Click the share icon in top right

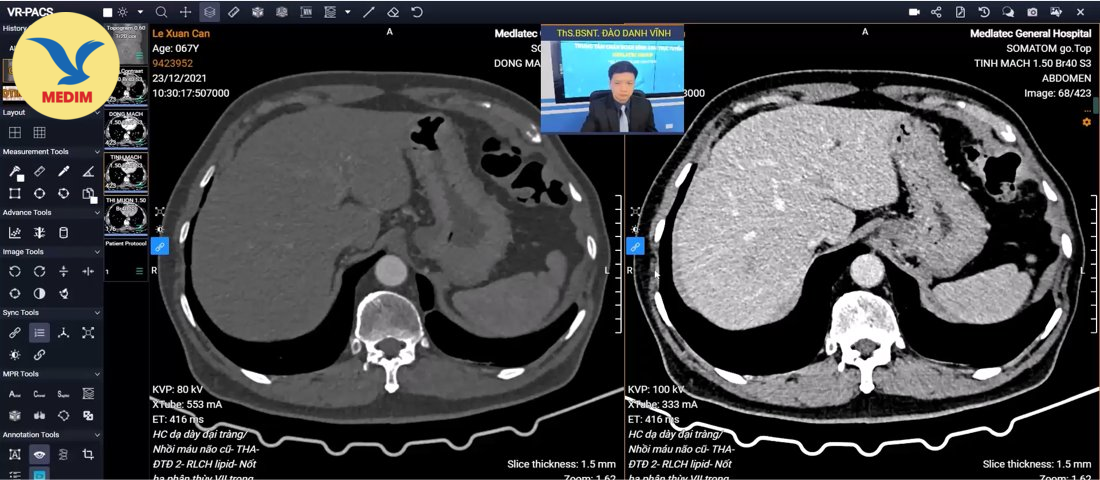pos(936,12)
